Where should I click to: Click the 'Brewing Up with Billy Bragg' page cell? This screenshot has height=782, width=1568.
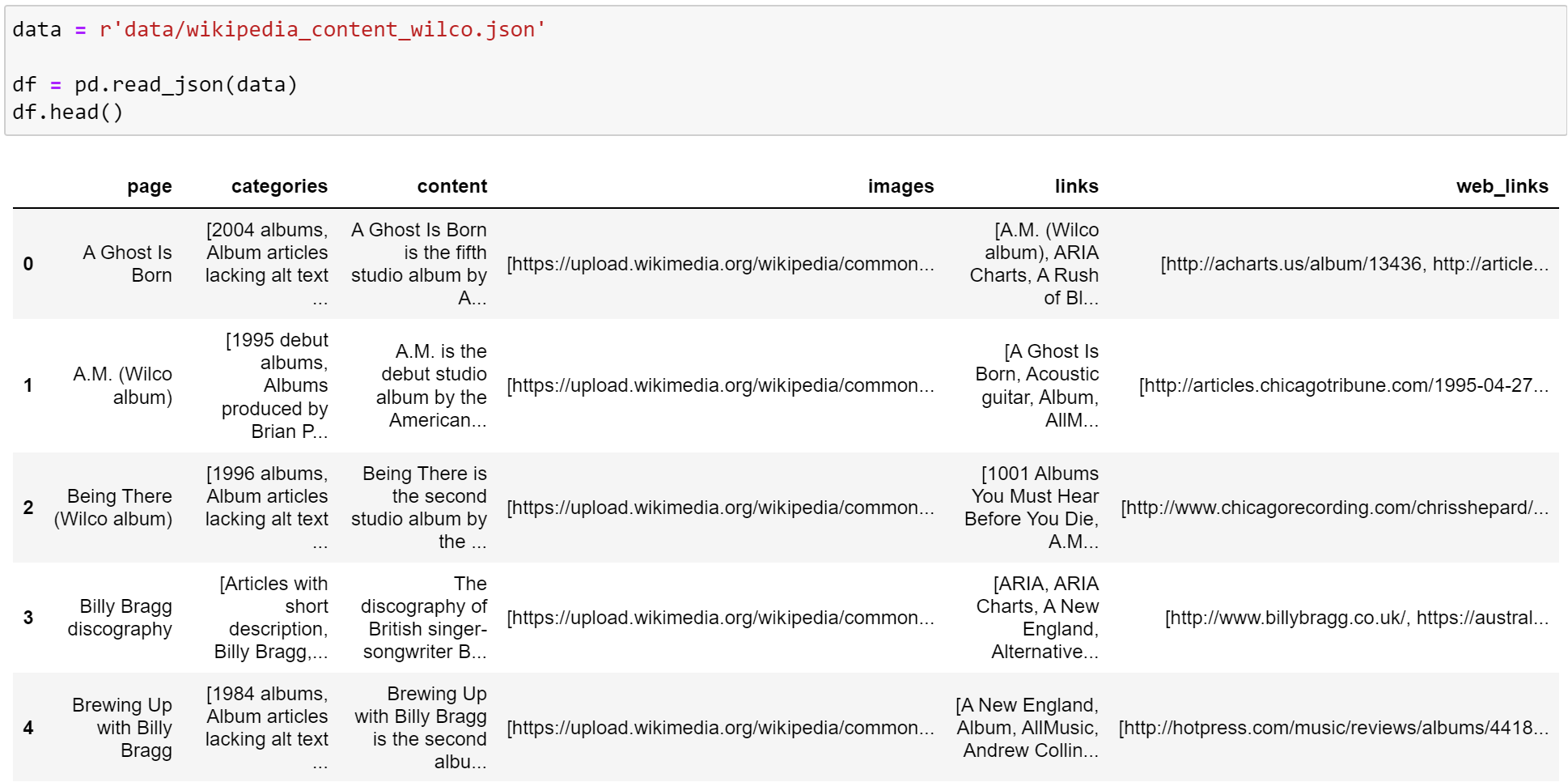122,728
